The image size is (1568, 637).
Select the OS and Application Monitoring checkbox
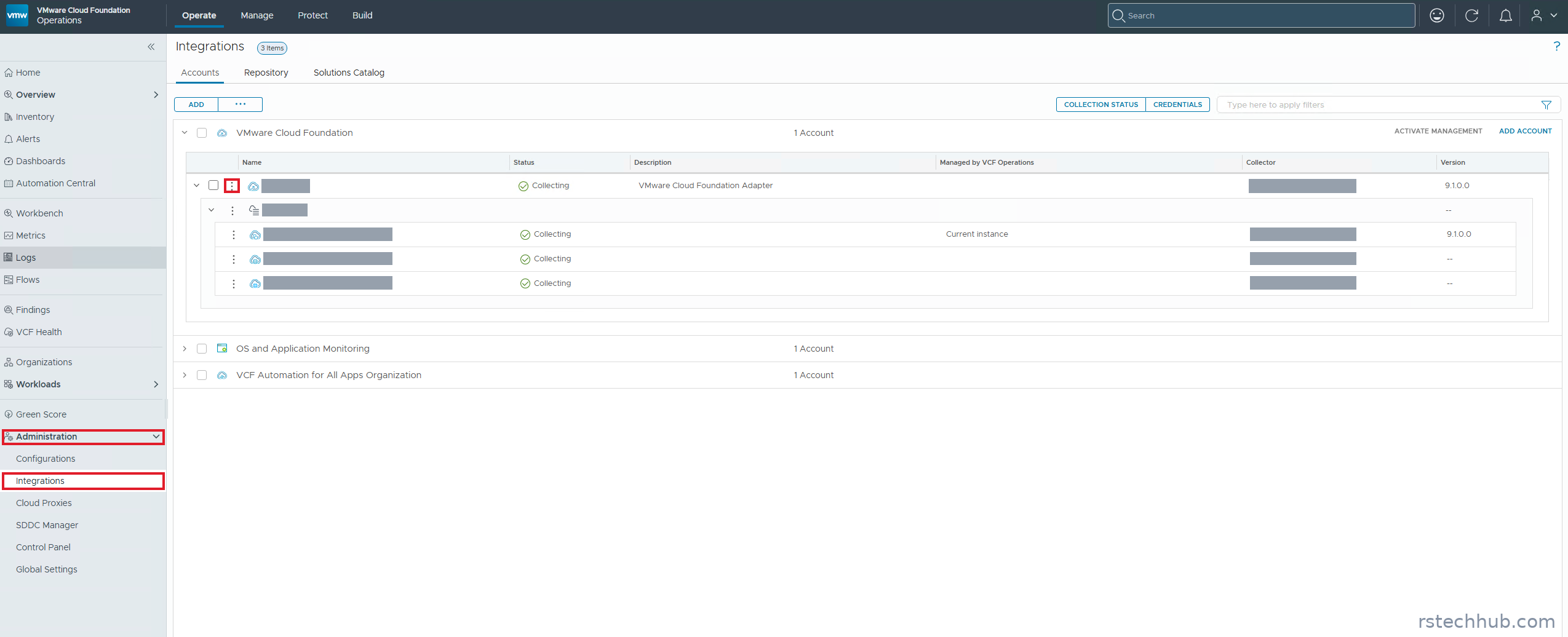(x=202, y=349)
